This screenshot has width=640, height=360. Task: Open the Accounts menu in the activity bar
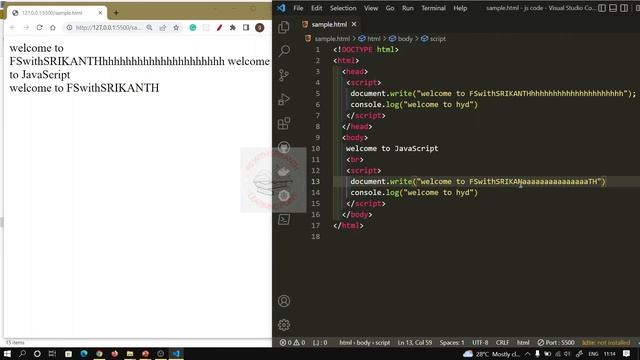(x=284, y=301)
